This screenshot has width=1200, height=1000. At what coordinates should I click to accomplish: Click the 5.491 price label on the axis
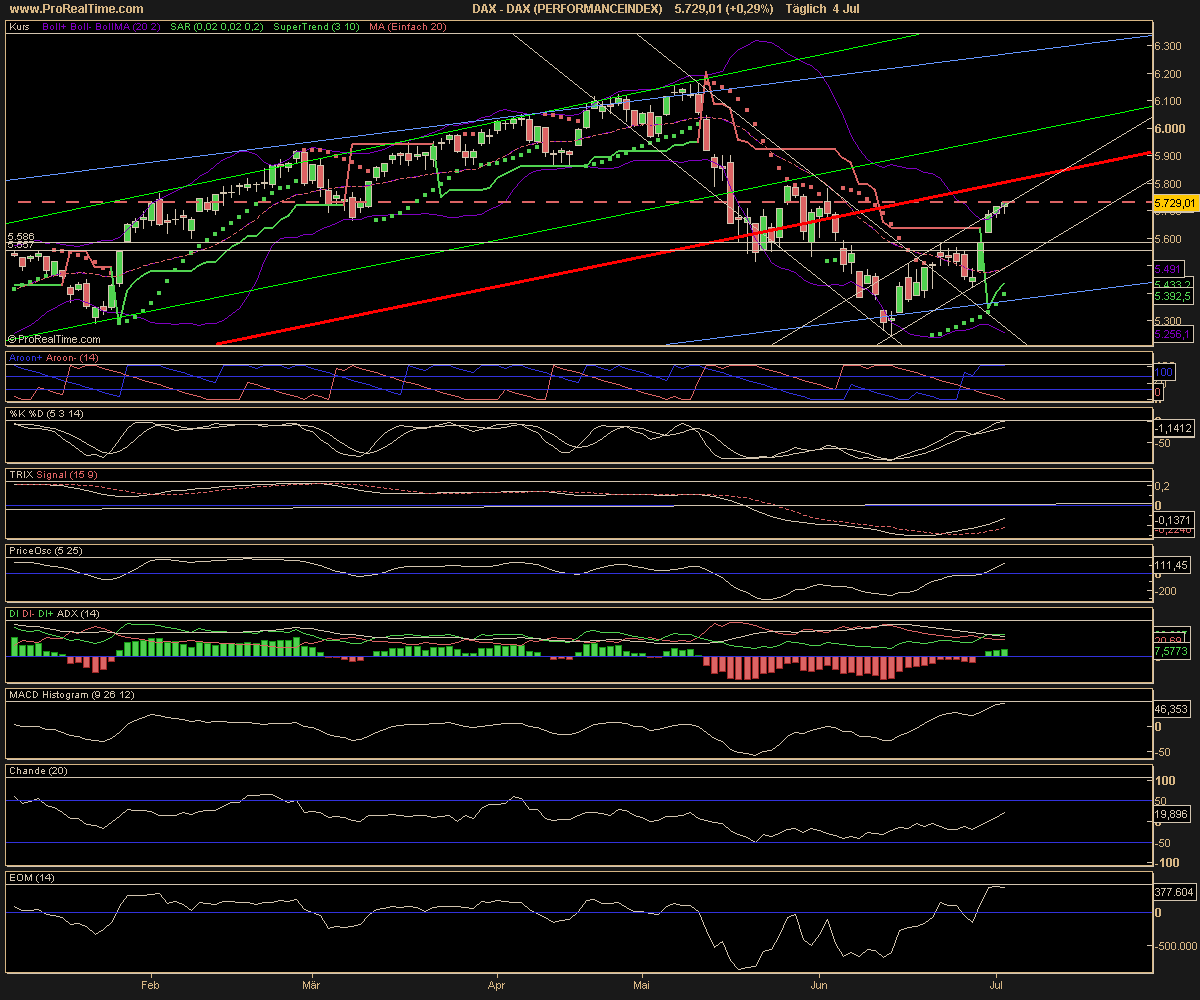pyautogui.click(x=1170, y=269)
